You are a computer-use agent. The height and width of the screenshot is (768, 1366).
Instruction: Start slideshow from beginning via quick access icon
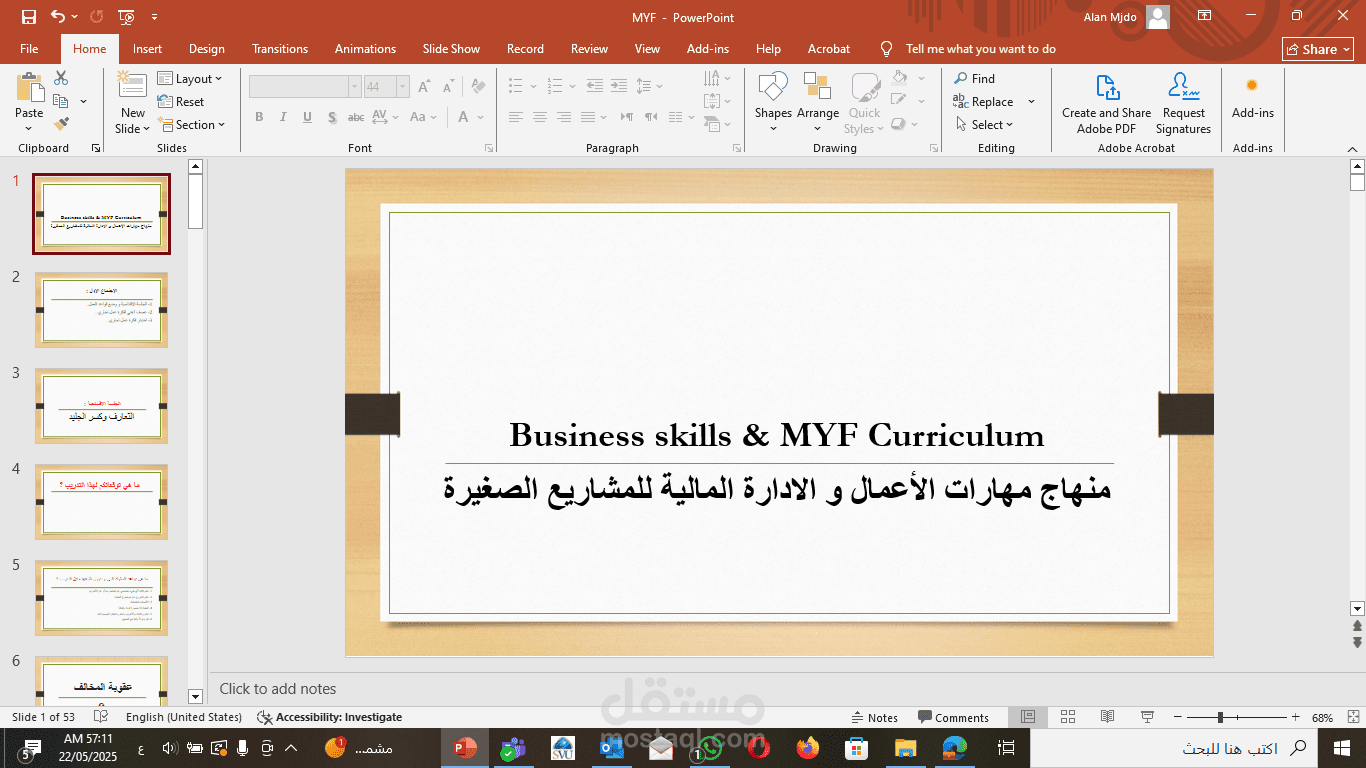(126, 17)
